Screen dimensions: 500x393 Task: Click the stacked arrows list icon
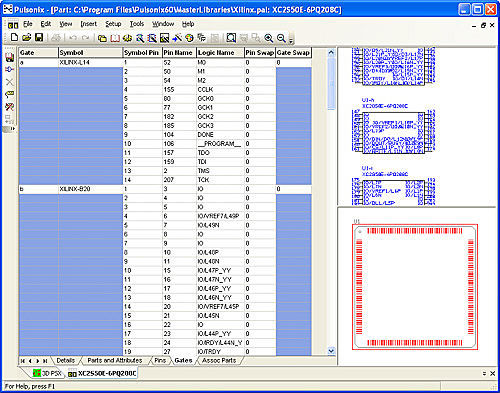coord(202,38)
